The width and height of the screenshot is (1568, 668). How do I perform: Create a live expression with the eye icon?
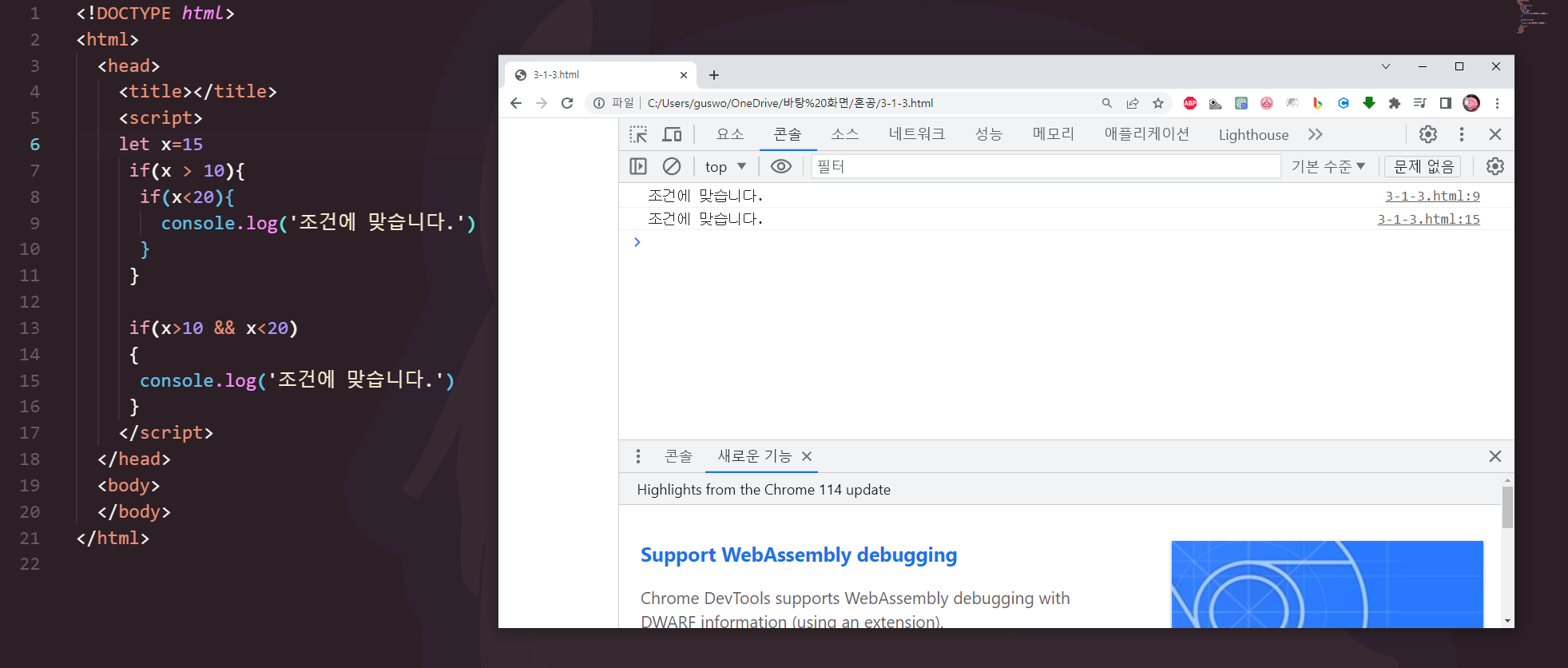click(780, 166)
